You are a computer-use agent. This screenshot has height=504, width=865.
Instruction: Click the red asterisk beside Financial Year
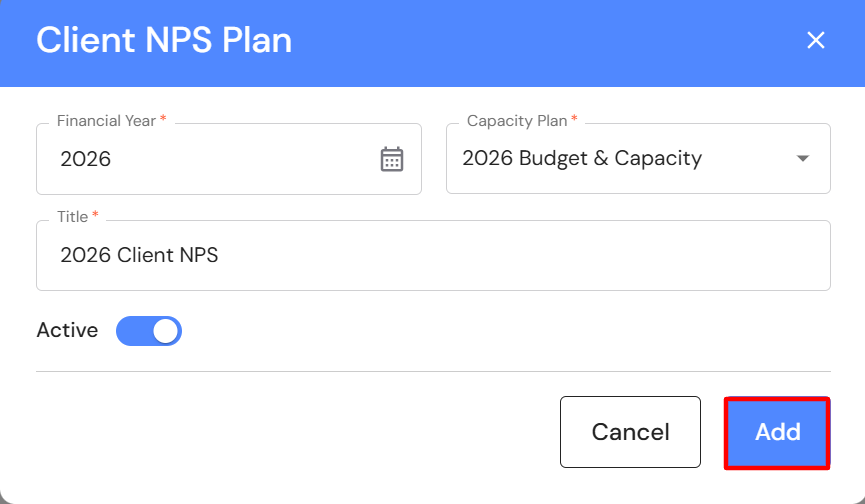pyautogui.click(x=163, y=120)
